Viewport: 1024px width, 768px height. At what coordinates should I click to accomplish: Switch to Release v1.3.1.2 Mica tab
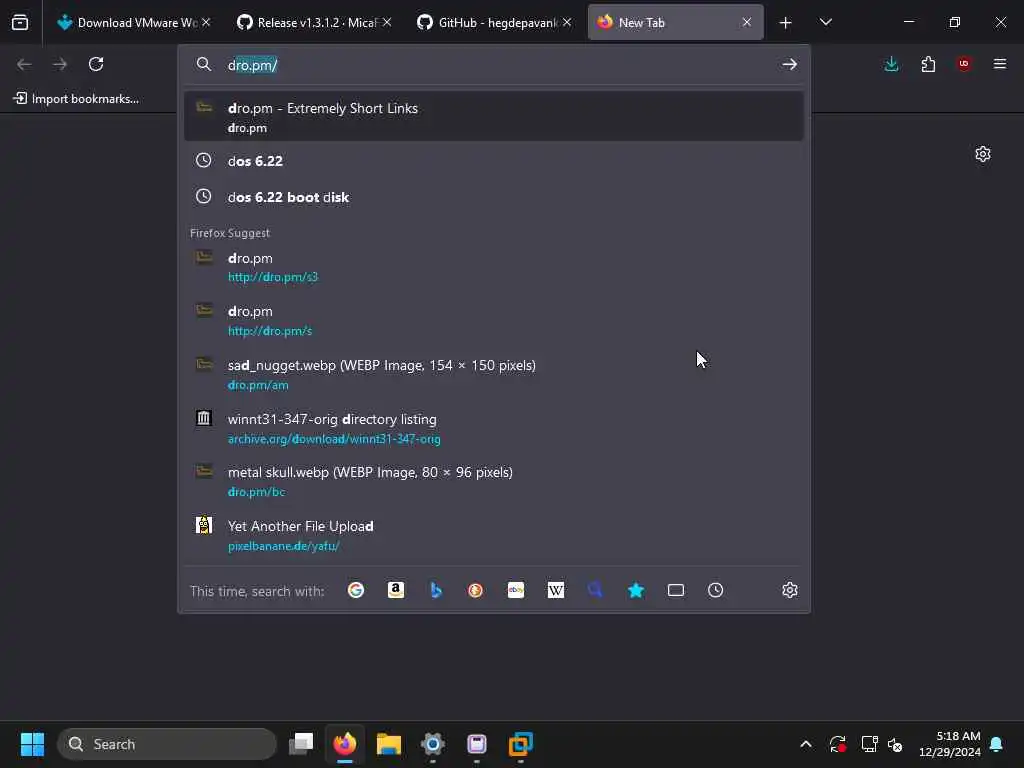(313, 22)
